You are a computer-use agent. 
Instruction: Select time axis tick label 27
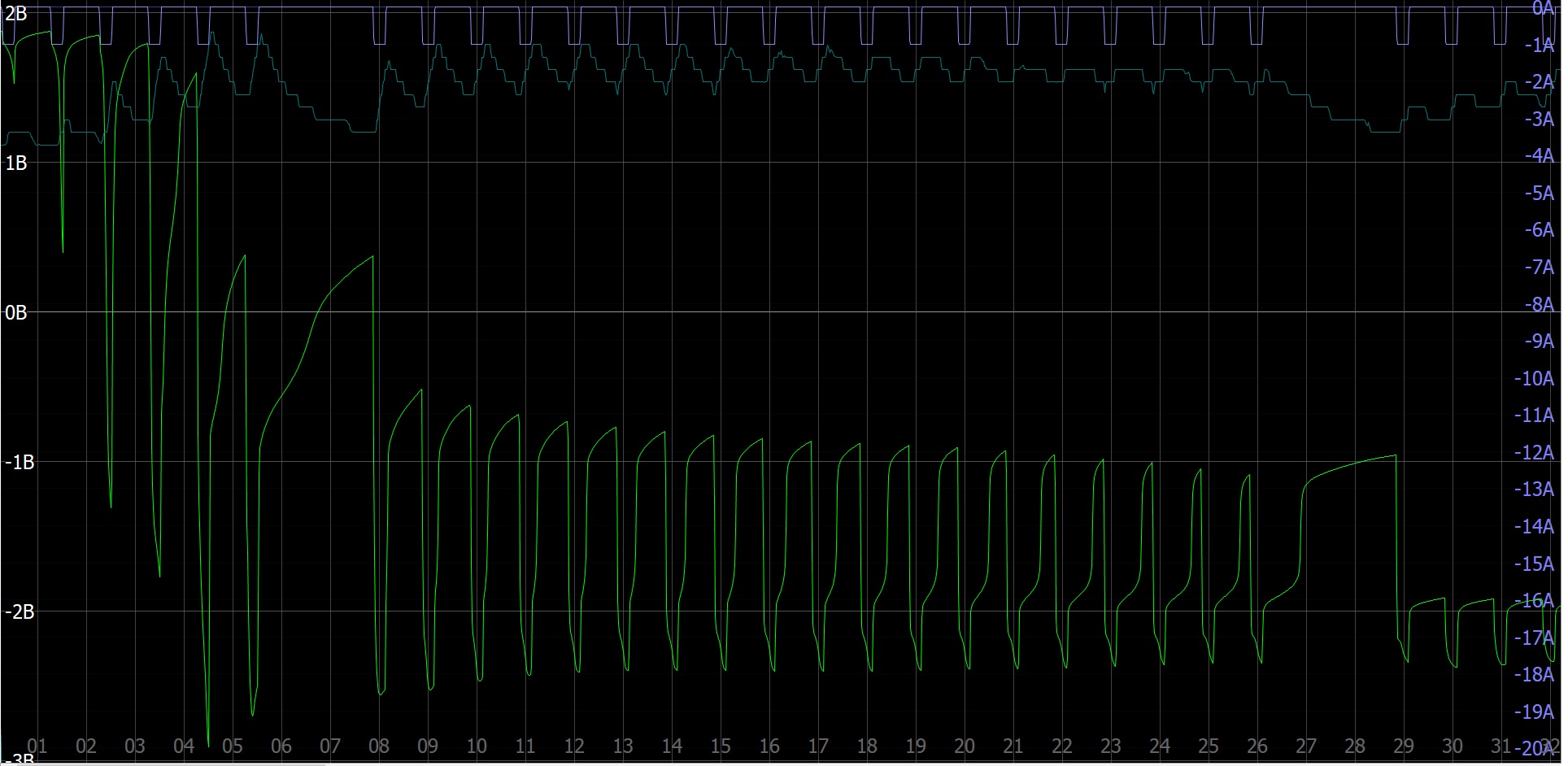click(1306, 746)
